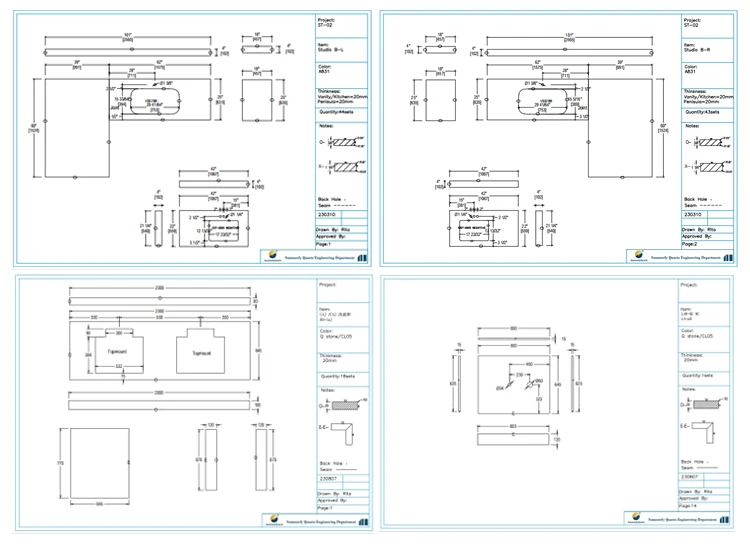750x553 pixels.
Task: Click the 101" top dimension on Studio B-L sheet
Action: tap(128, 37)
